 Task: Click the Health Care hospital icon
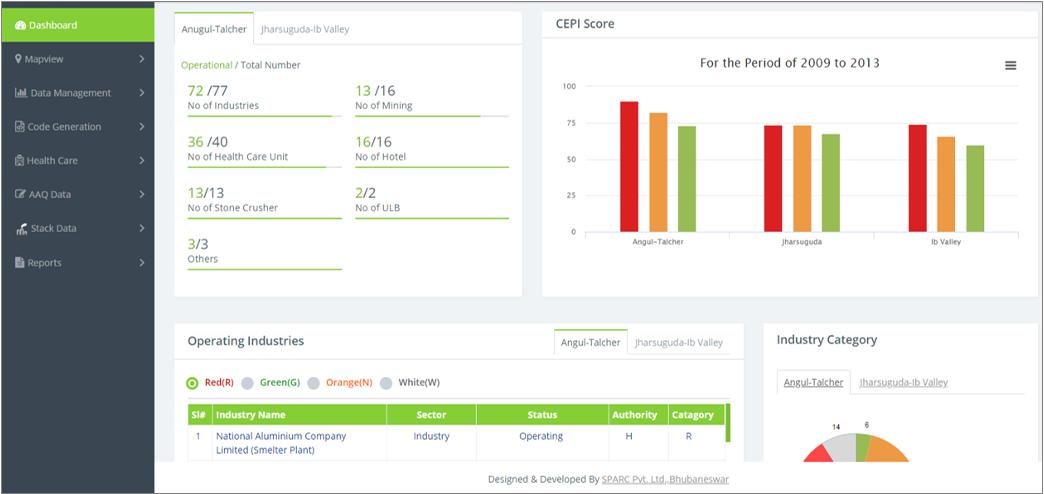[x=20, y=160]
